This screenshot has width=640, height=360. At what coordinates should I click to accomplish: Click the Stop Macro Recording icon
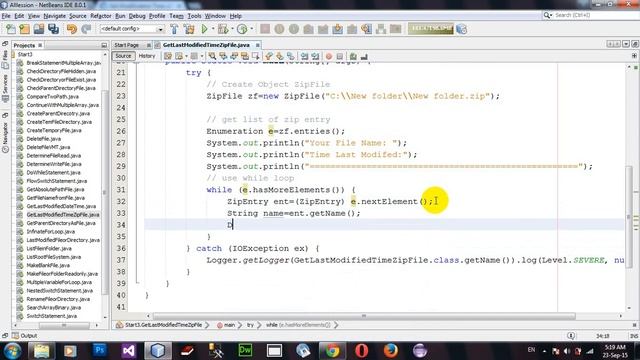click(x=340, y=56)
